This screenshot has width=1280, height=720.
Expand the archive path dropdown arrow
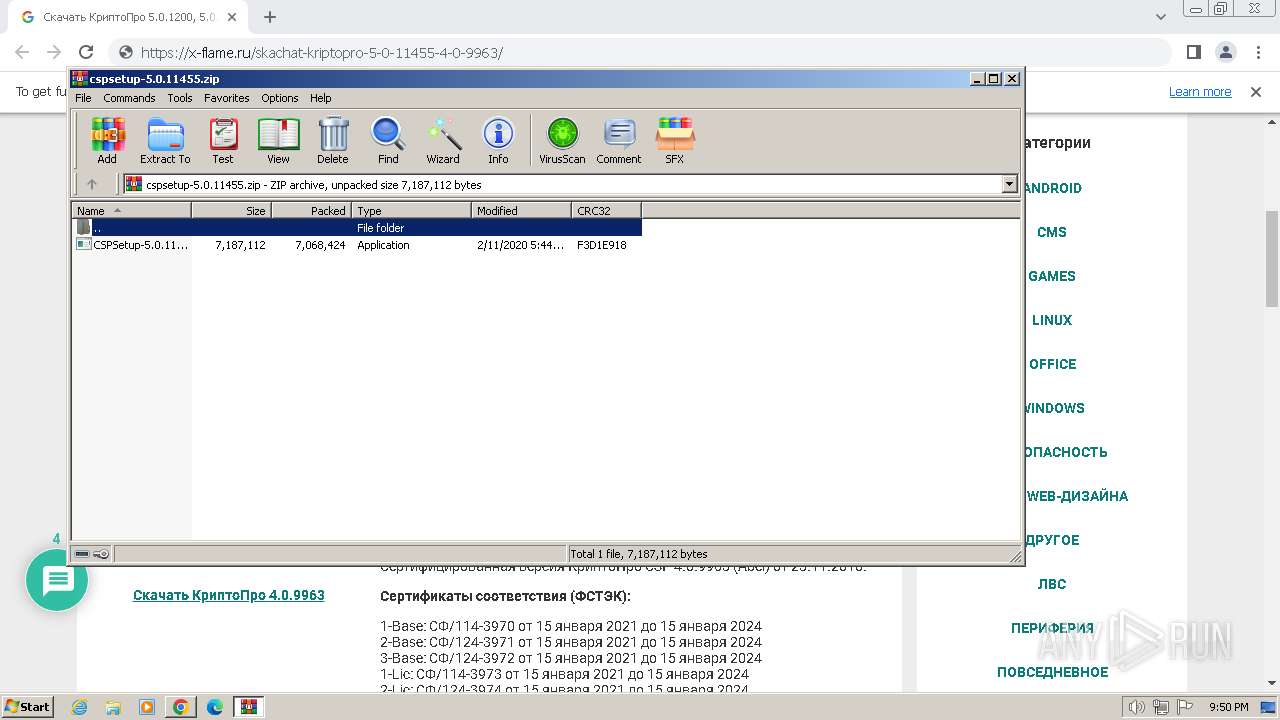click(1009, 184)
